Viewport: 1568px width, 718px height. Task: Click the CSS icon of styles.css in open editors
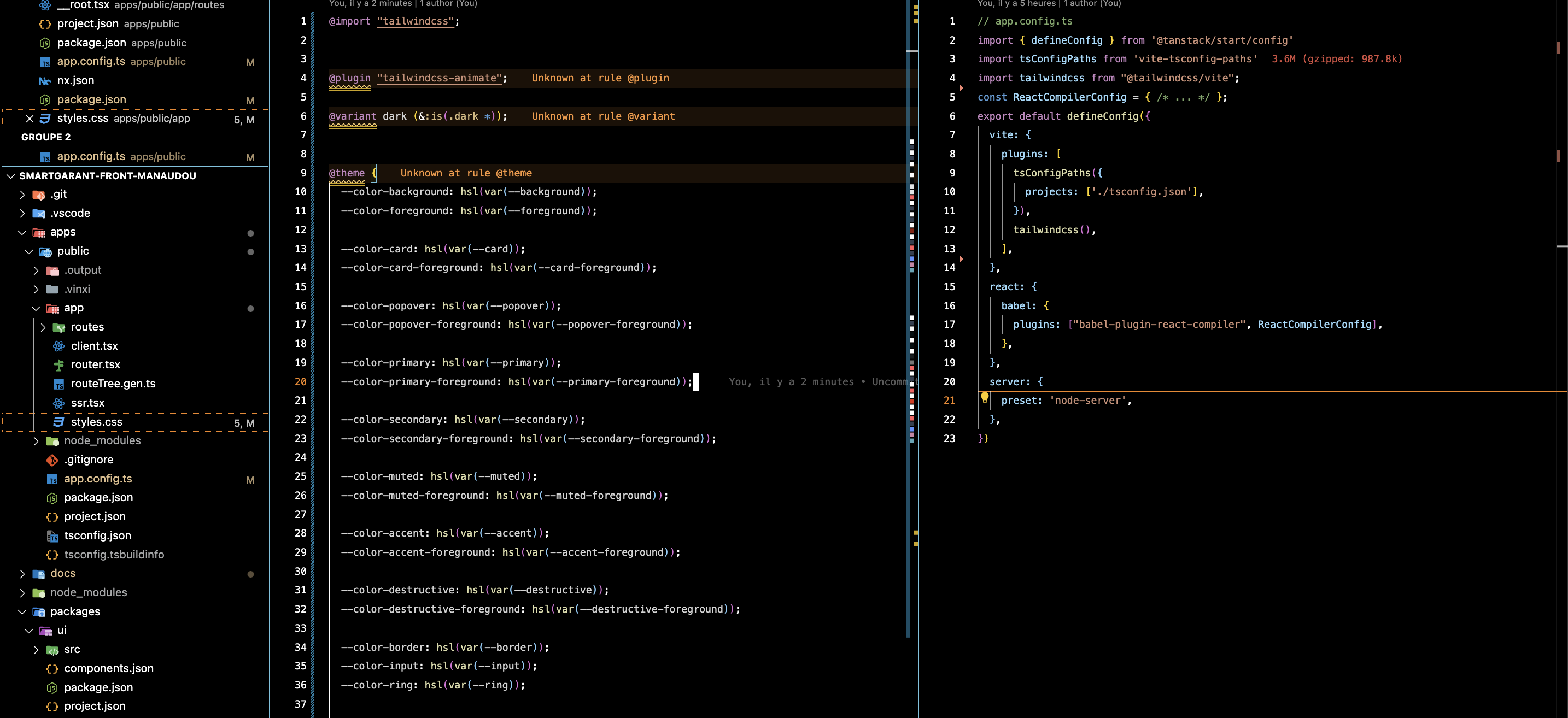click(45, 119)
